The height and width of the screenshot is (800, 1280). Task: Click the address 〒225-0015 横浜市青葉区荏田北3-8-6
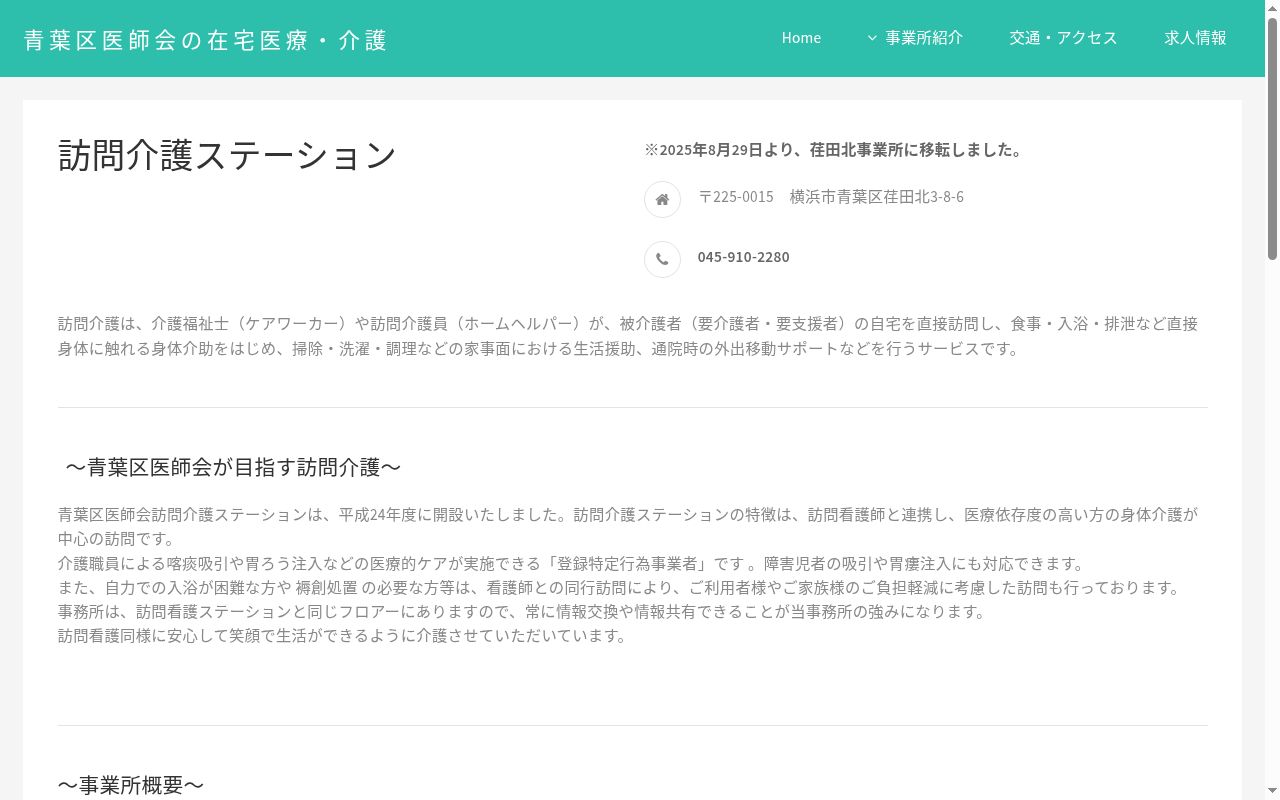tap(831, 197)
